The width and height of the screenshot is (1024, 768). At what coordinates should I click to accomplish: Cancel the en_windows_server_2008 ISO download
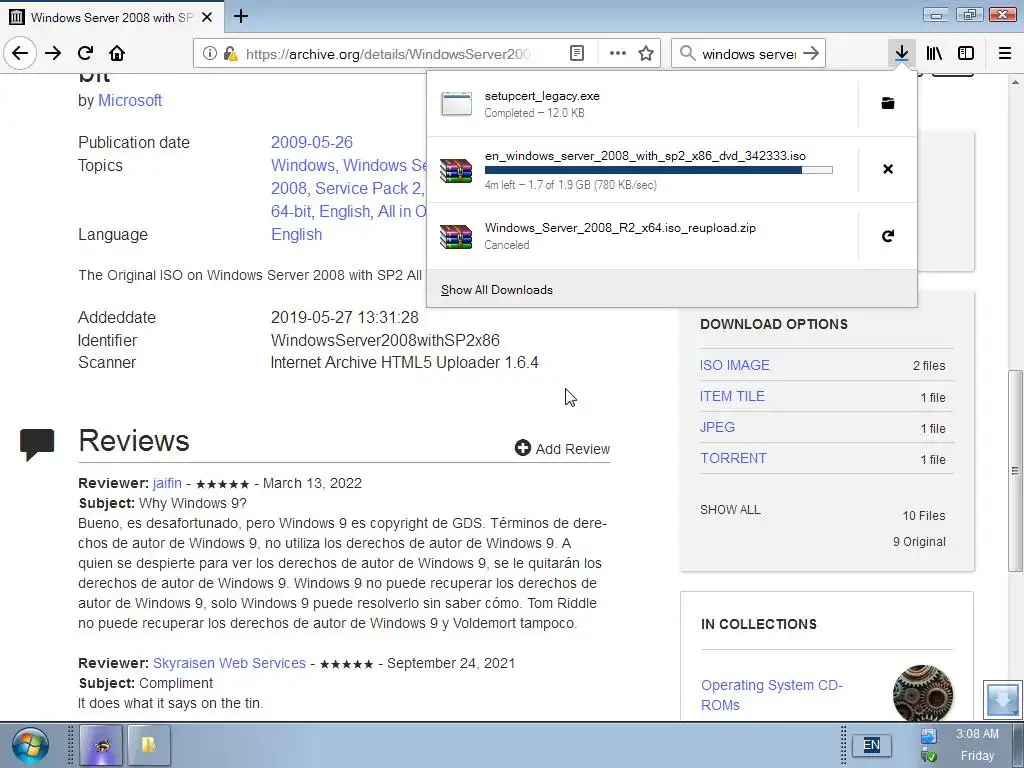(888, 169)
